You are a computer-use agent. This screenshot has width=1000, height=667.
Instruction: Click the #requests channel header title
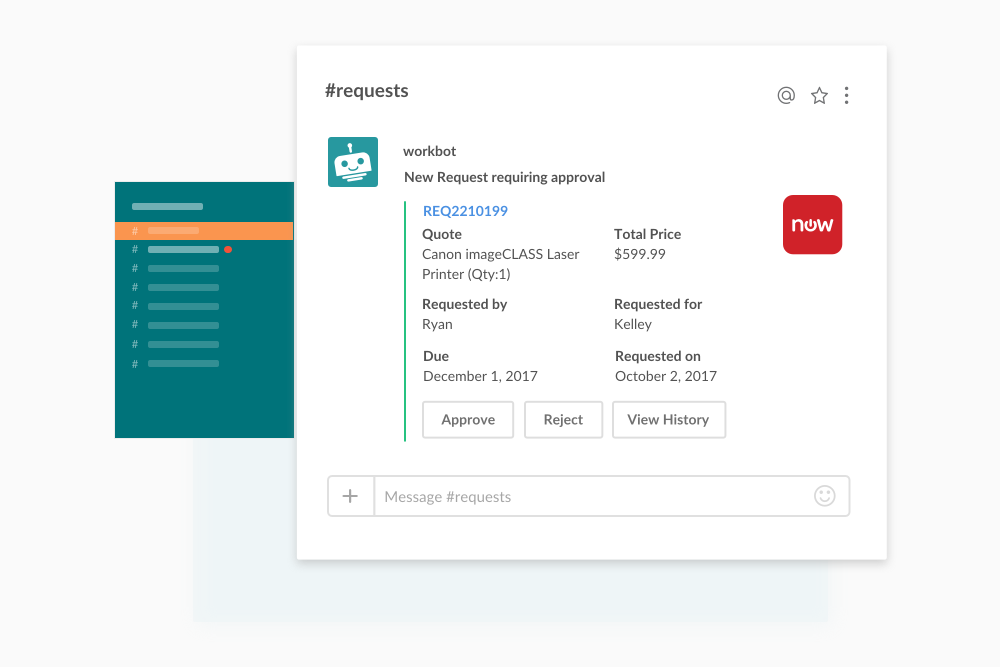367,90
